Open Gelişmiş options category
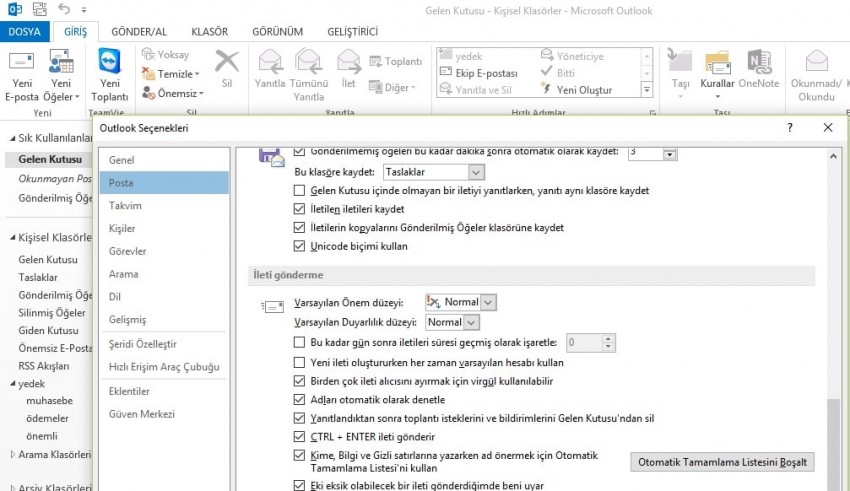 tap(164, 319)
